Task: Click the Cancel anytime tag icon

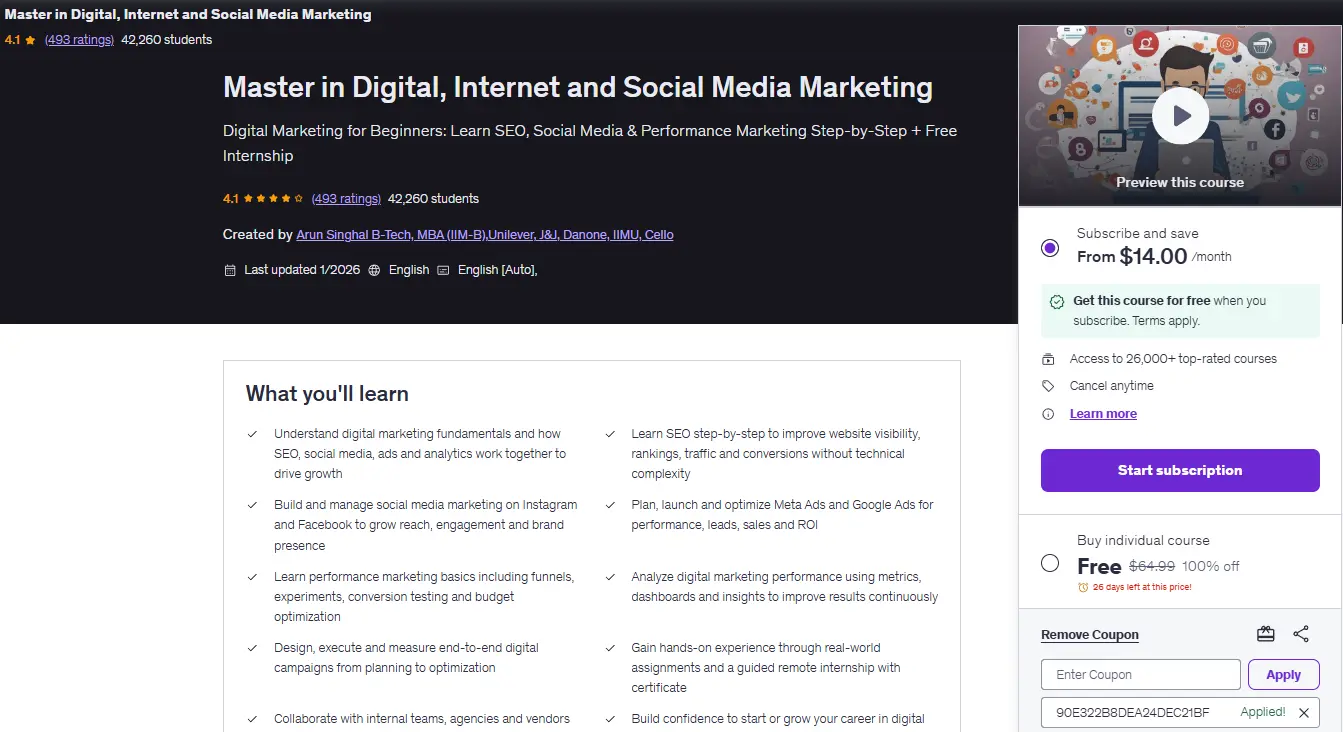Action: click(1048, 386)
